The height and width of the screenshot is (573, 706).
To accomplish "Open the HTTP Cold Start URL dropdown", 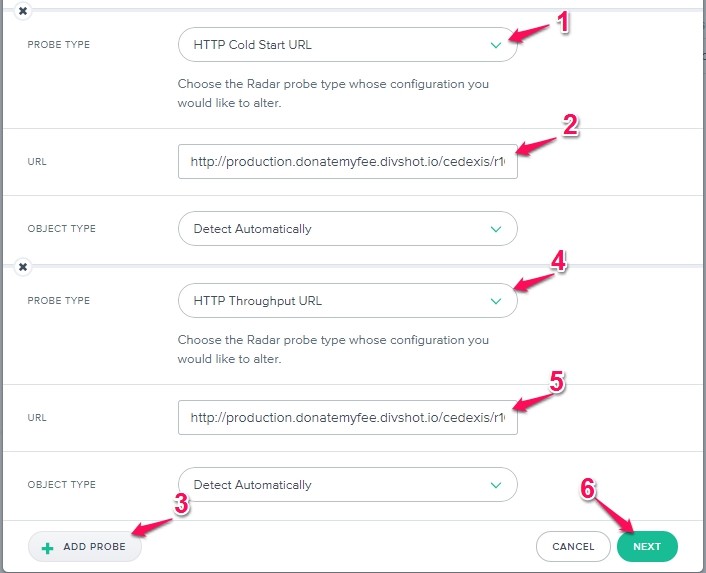I will tap(347, 45).
